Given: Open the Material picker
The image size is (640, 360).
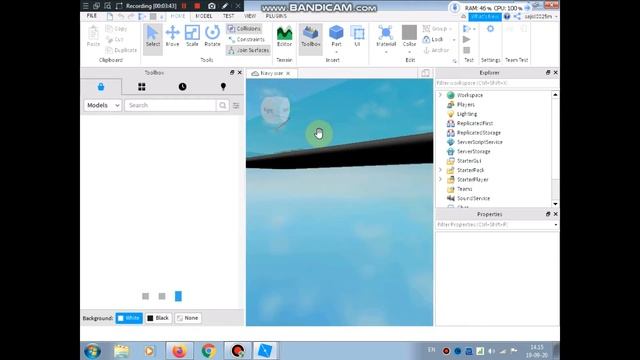Looking at the screenshot, I should click(386, 38).
